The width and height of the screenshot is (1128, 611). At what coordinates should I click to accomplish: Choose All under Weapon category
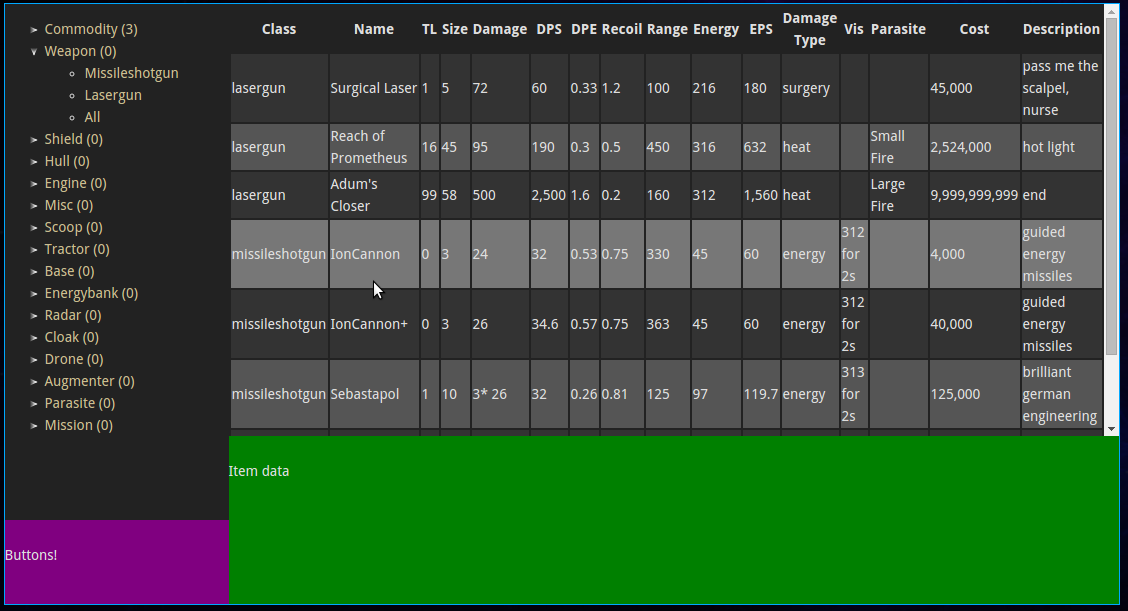click(92, 117)
